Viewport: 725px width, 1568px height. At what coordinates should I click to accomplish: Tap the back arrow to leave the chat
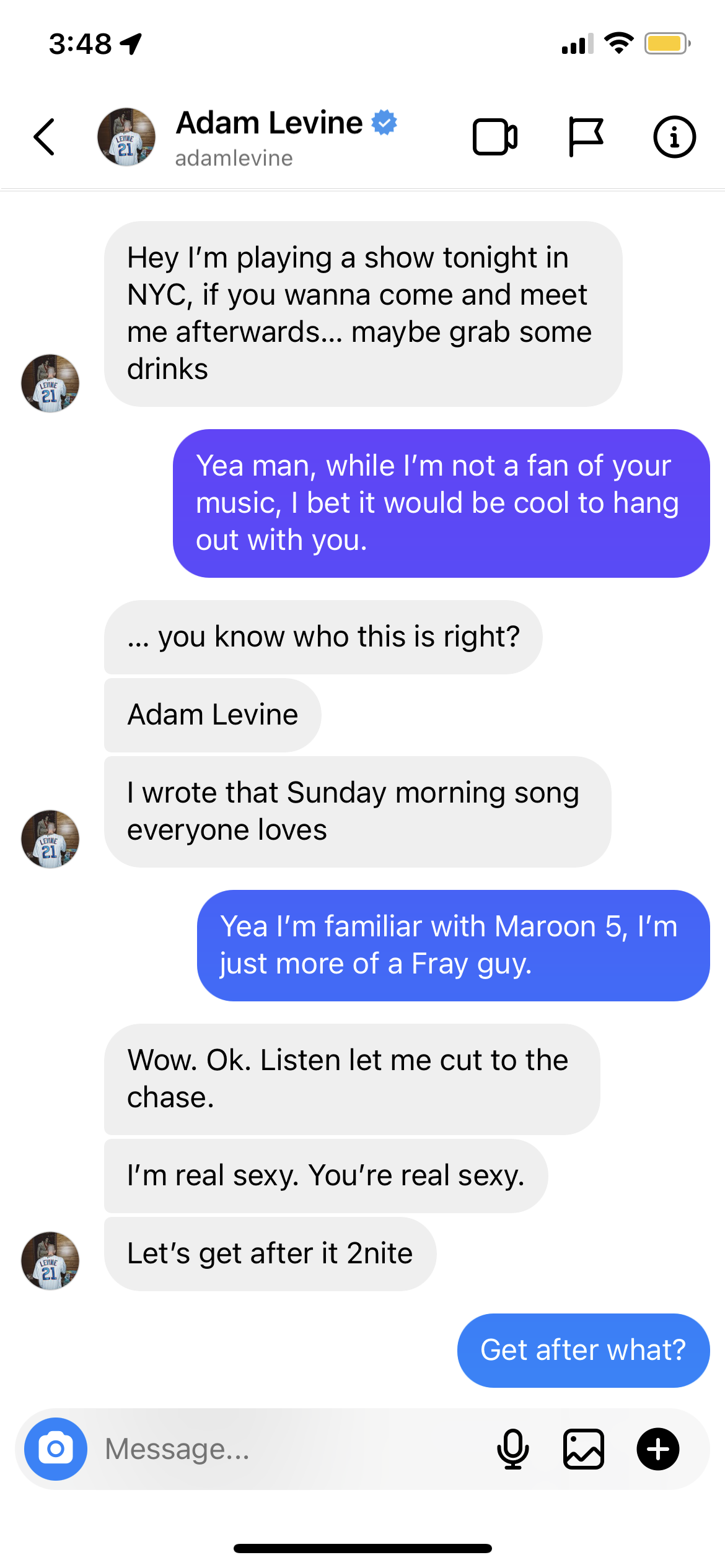click(x=45, y=137)
